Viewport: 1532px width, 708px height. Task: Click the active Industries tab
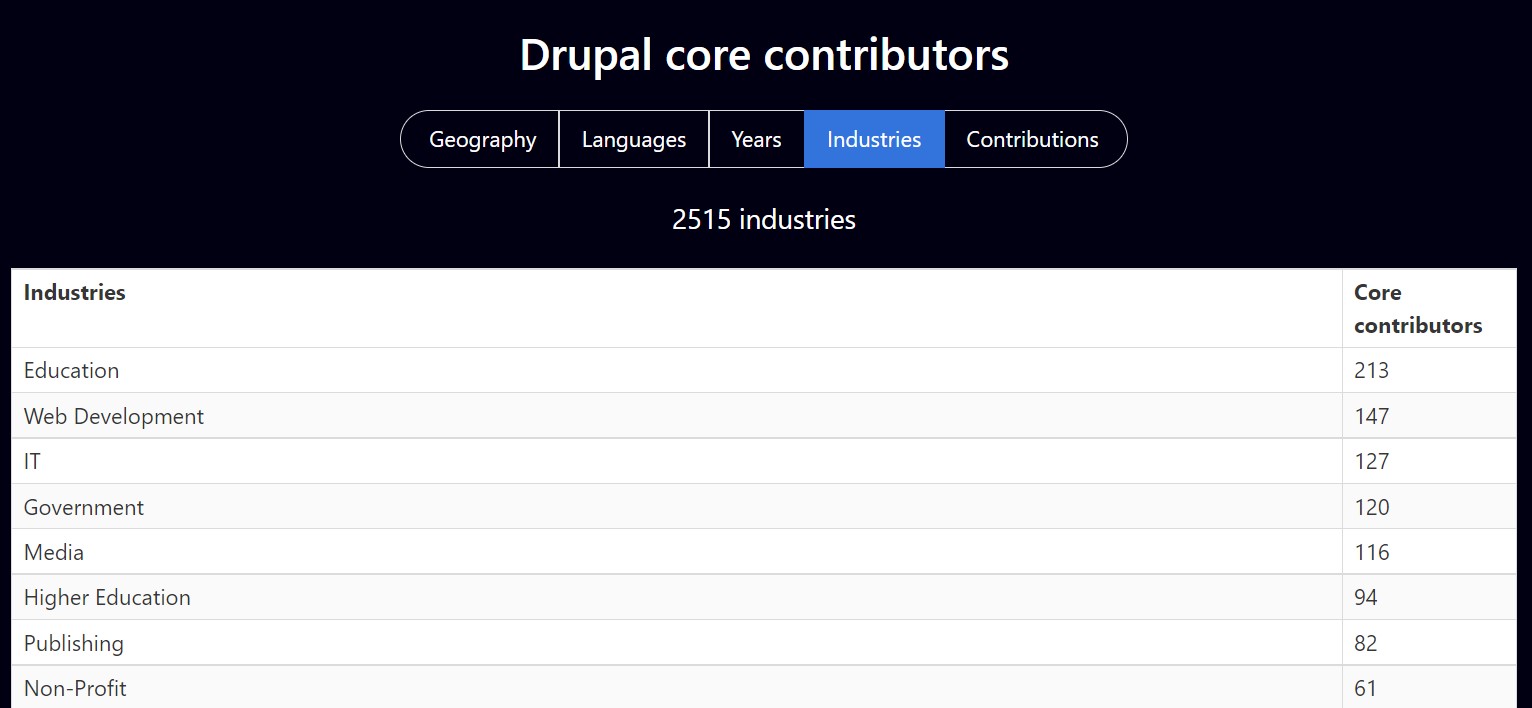[874, 139]
